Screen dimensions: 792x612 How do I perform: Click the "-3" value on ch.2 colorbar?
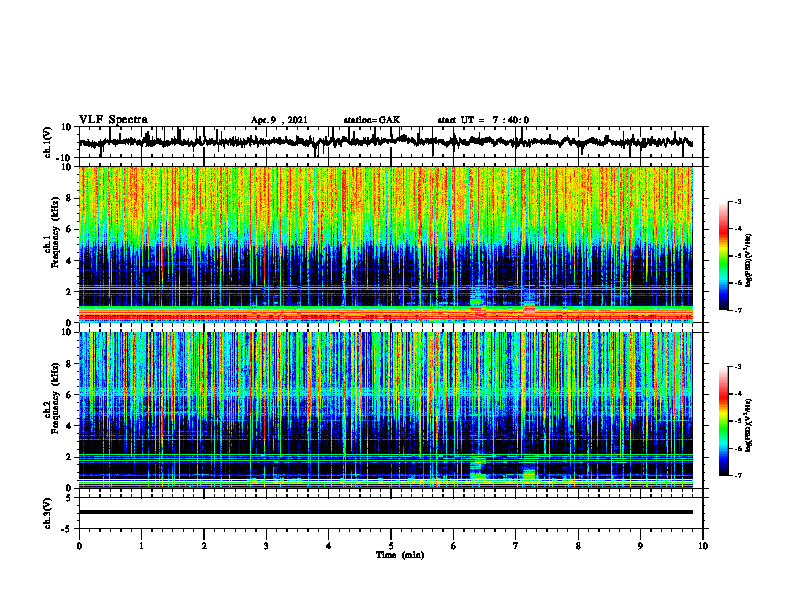(738, 367)
